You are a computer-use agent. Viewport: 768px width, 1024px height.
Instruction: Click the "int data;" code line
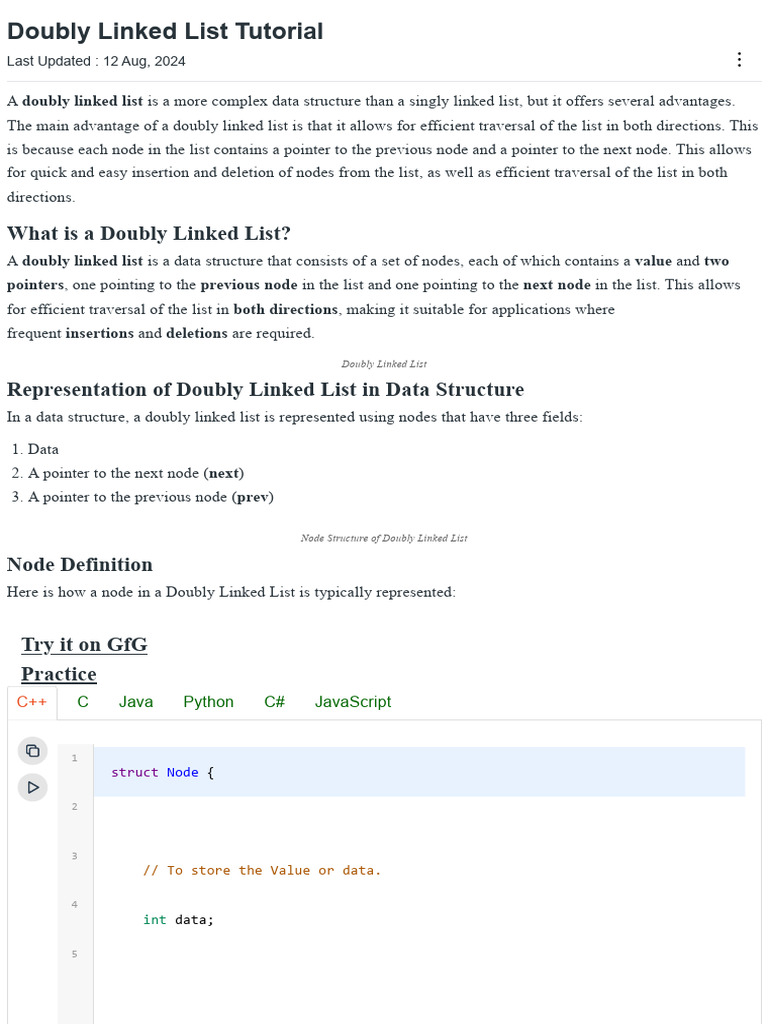tap(178, 919)
